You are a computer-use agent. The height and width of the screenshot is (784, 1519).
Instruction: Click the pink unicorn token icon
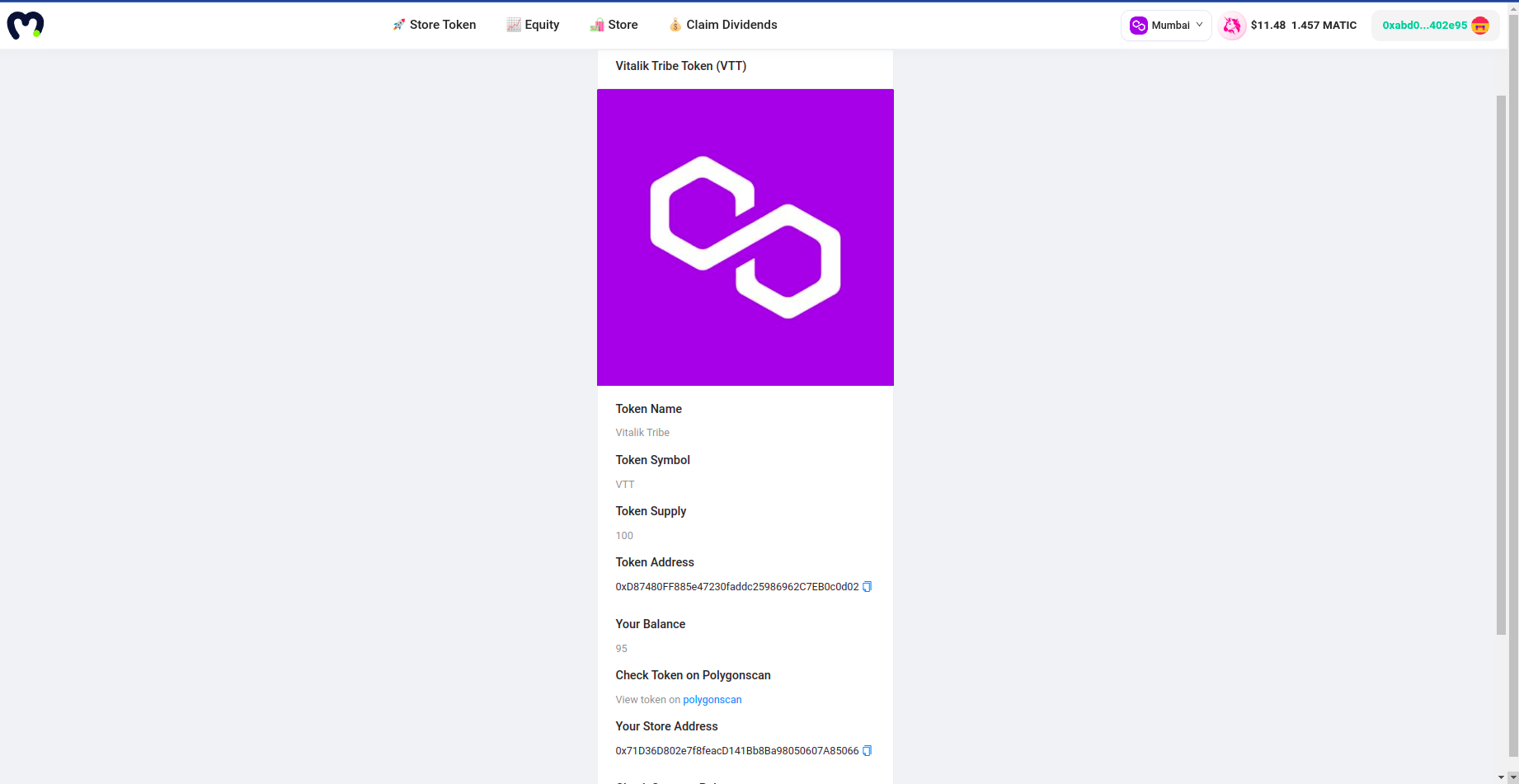1232,26
